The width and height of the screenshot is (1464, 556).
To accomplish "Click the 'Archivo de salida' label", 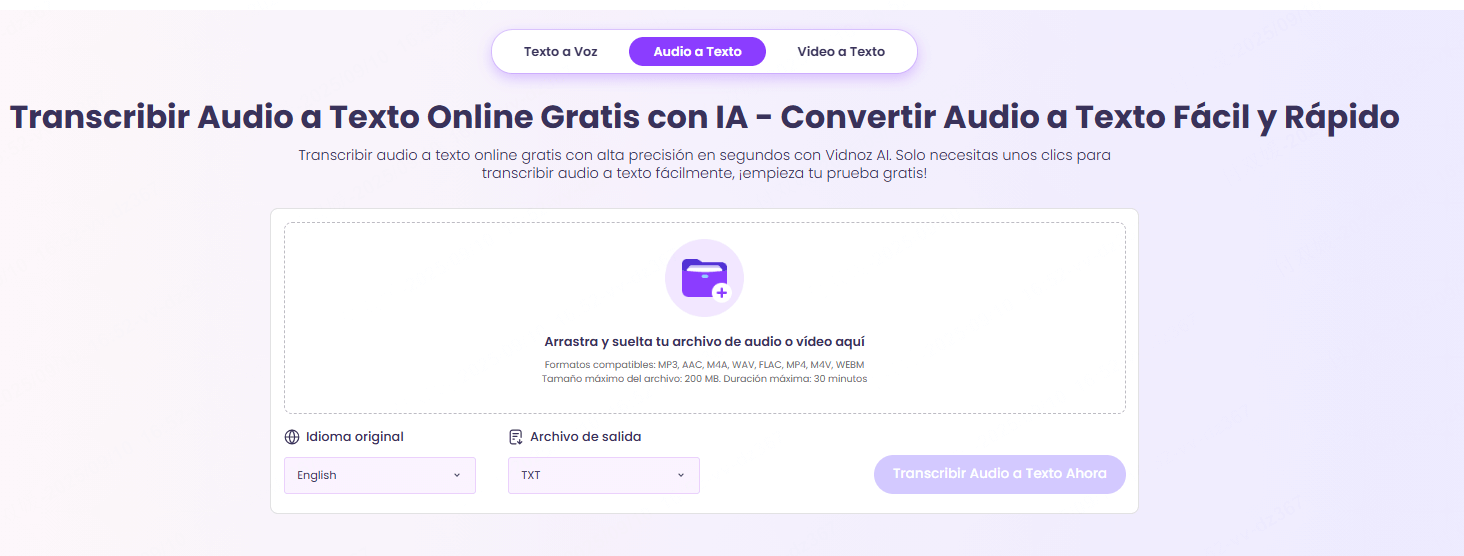I will click(x=586, y=437).
